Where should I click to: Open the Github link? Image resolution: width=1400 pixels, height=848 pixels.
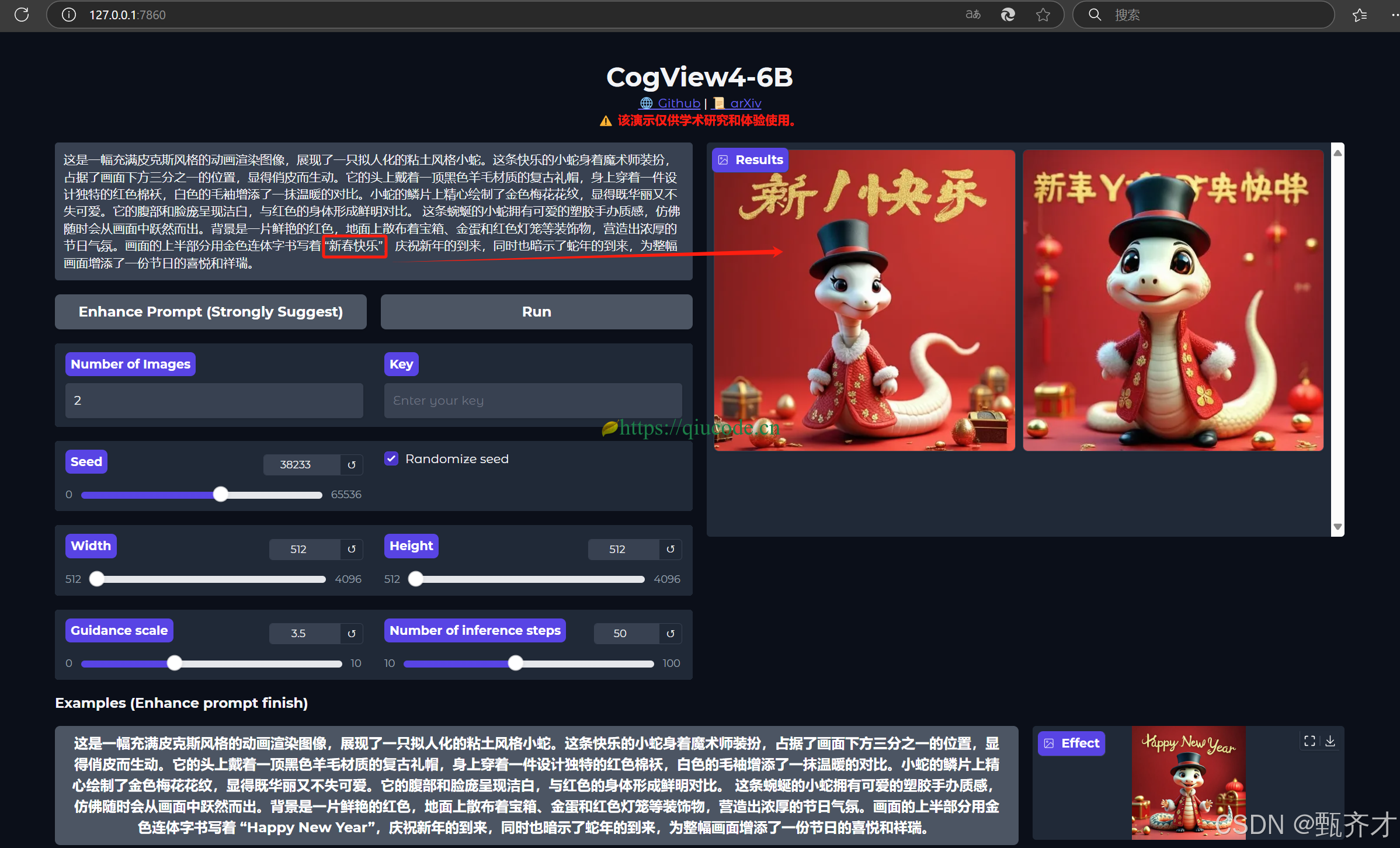tap(670, 103)
